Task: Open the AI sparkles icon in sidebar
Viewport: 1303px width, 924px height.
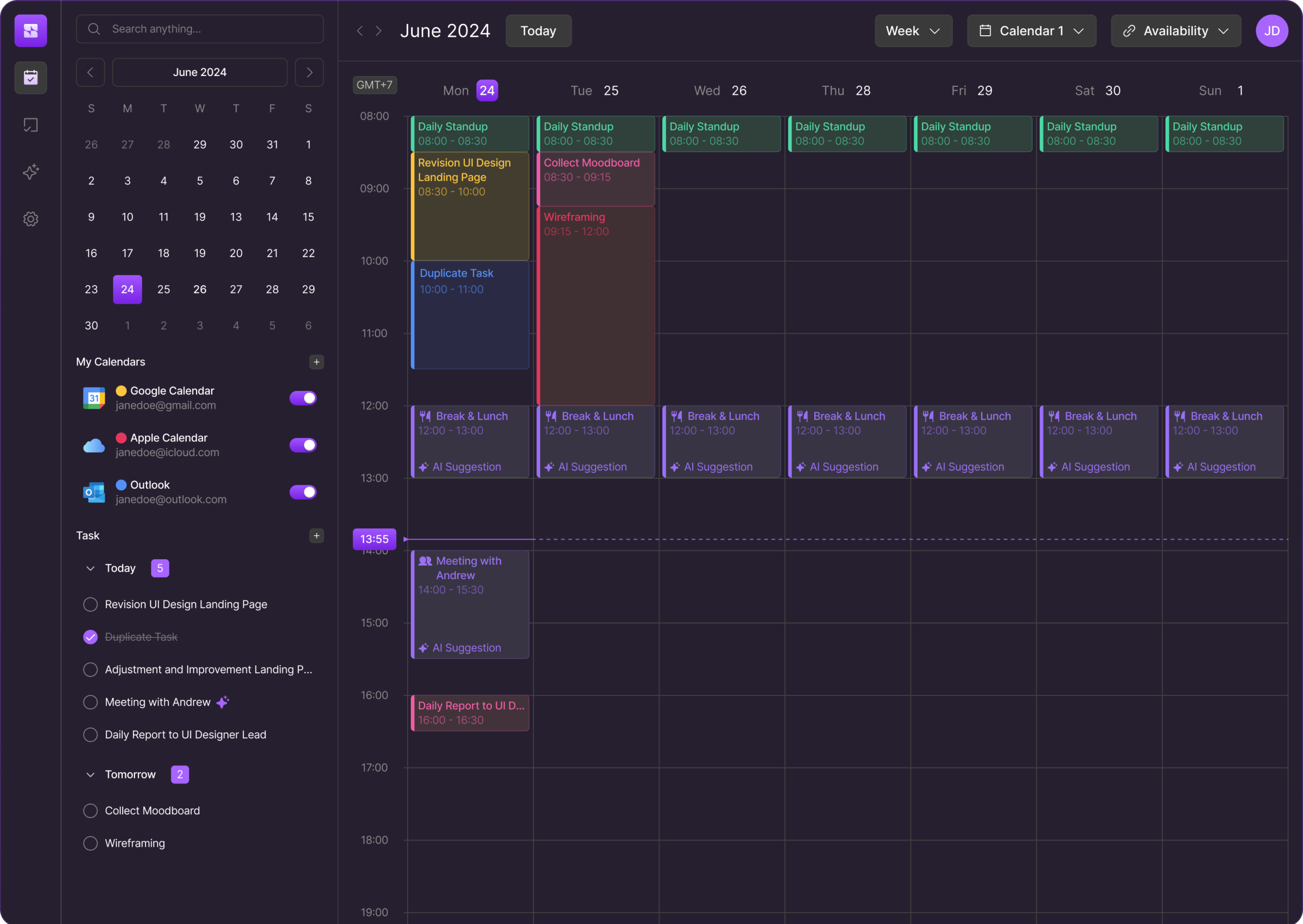Action: 31,171
